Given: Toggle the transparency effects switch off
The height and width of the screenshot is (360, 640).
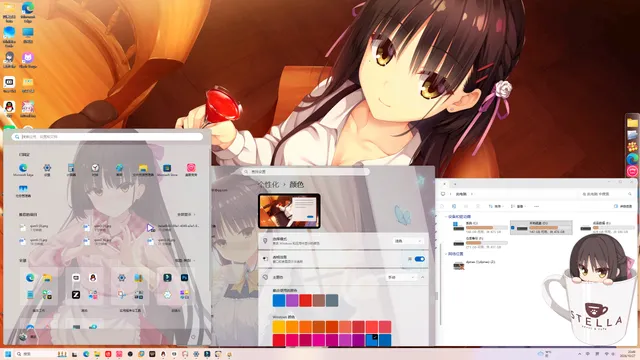Looking at the screenshot, I should 419,259.
